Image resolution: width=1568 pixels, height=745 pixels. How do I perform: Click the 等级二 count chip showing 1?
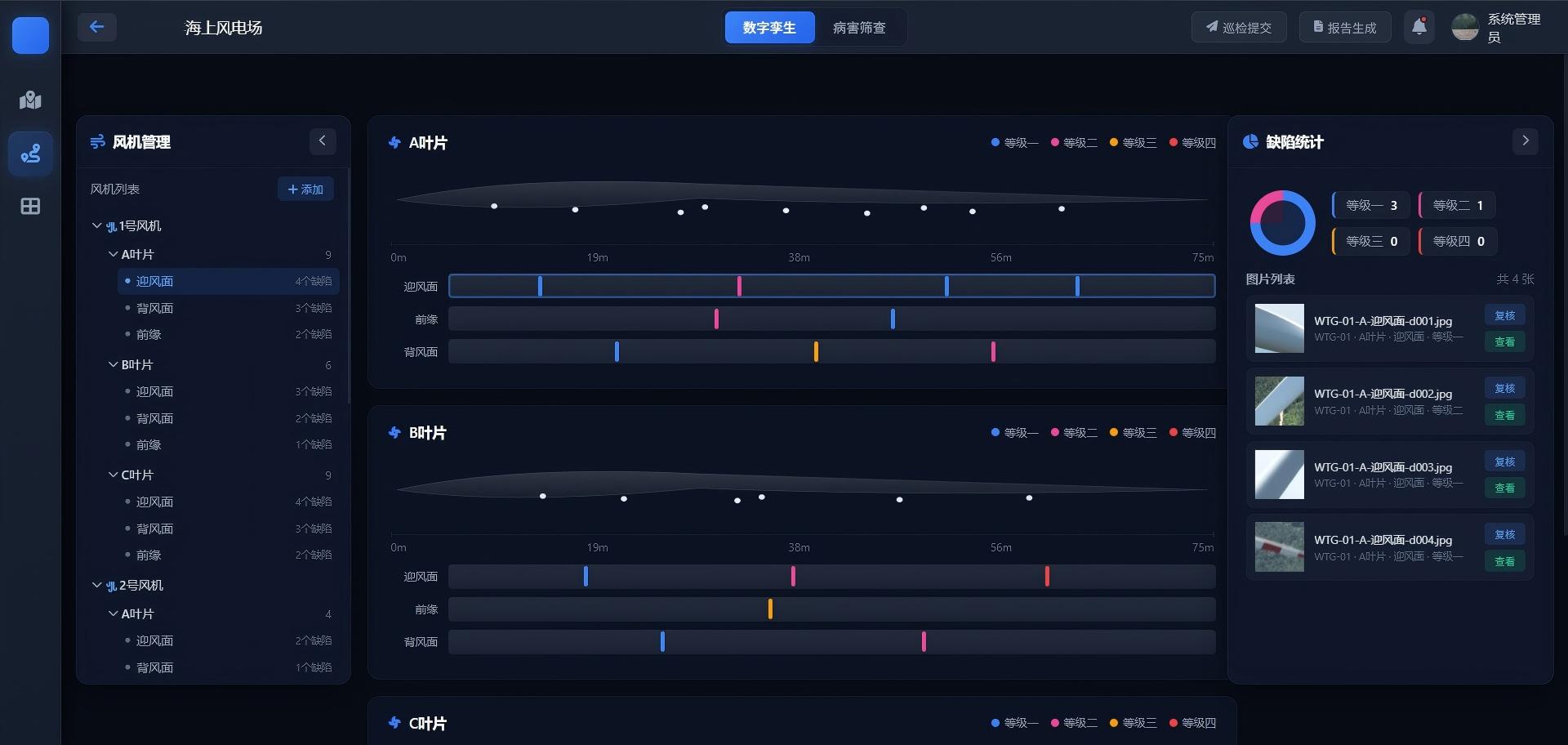point(1458,205)
